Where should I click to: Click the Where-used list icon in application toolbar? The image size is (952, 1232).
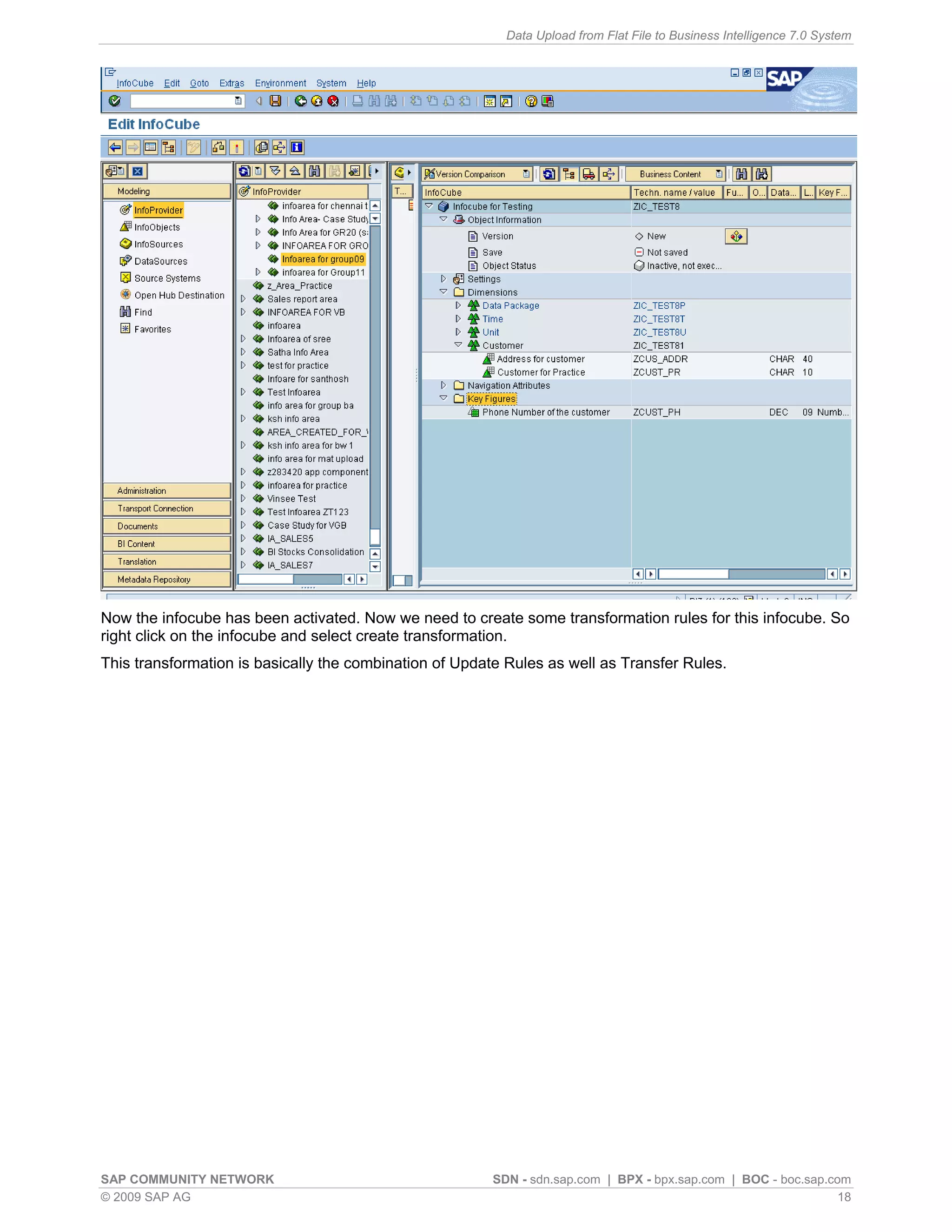pyautogui.click(x=279, y=148)
